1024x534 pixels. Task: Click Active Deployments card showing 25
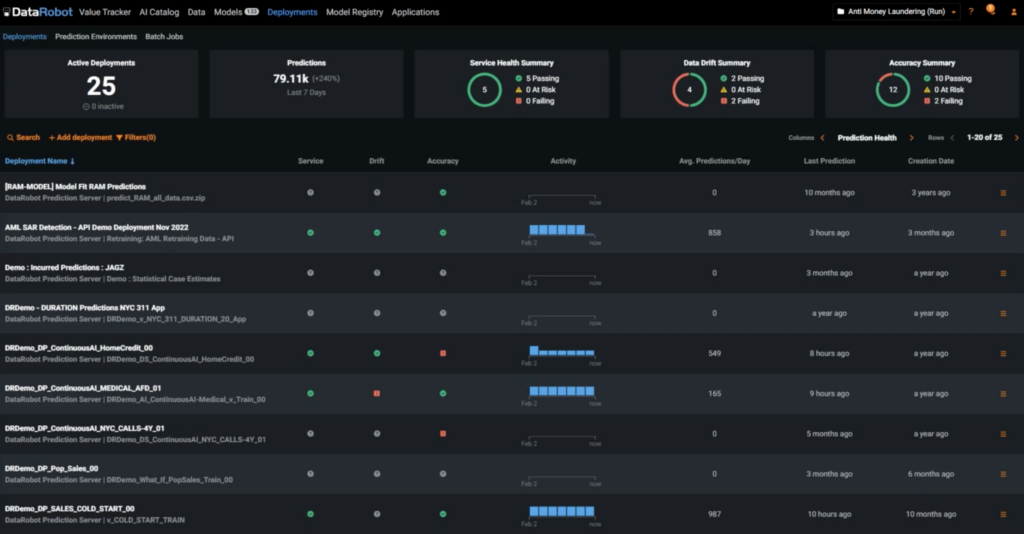tap(101, 84)
